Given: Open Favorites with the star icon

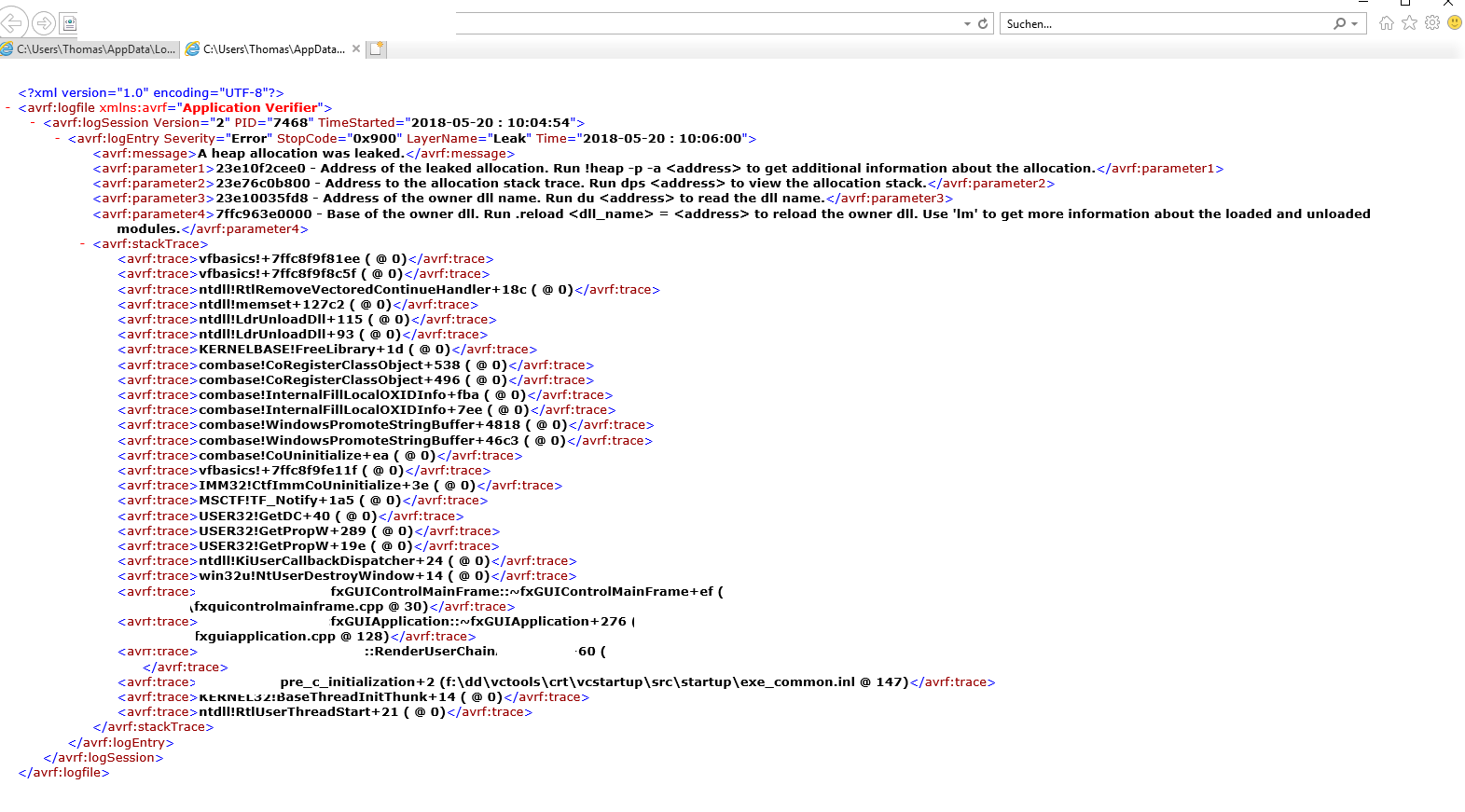Looking at the screenshot, I should pos(1409,23).
